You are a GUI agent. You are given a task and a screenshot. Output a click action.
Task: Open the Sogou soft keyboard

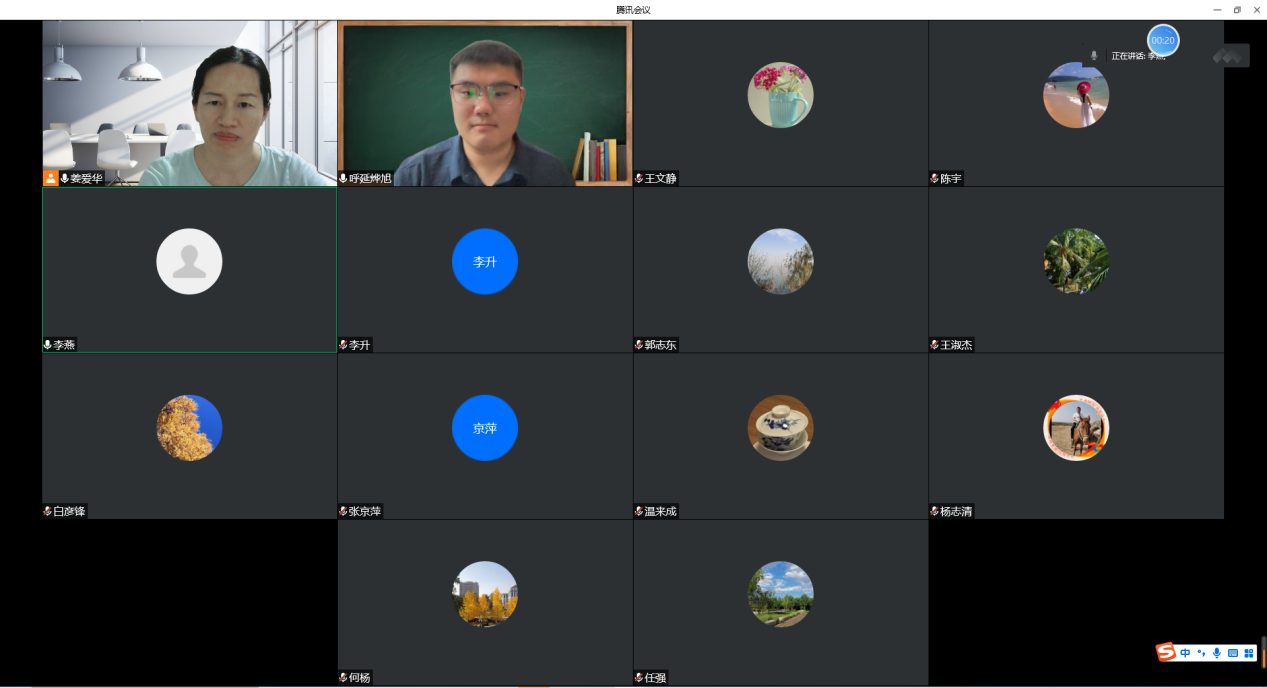click(1233, 653)
